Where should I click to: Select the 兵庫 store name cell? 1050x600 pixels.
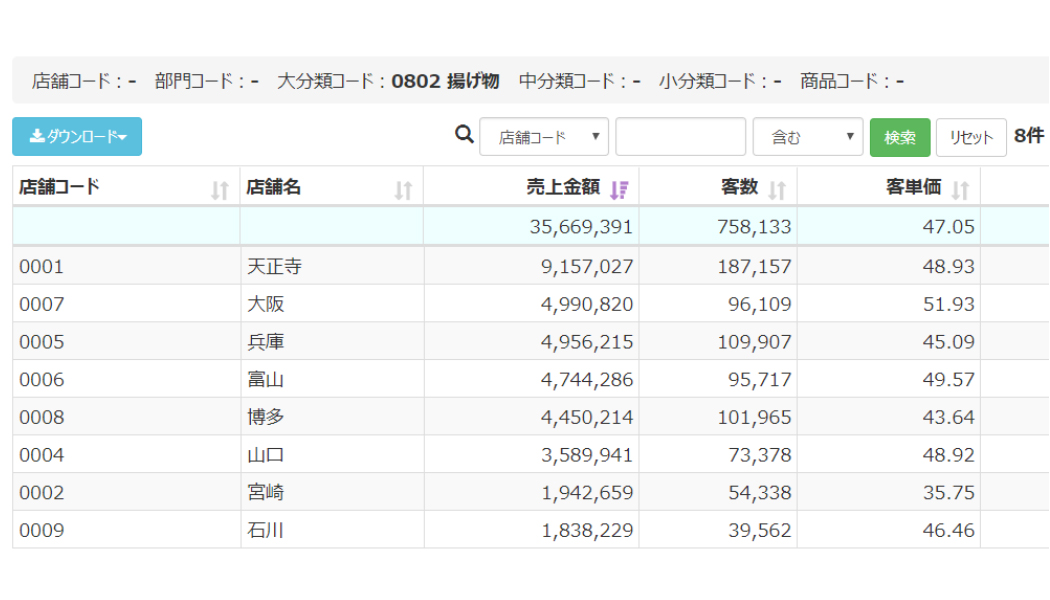pyautogui.click(x=266, y=342)
